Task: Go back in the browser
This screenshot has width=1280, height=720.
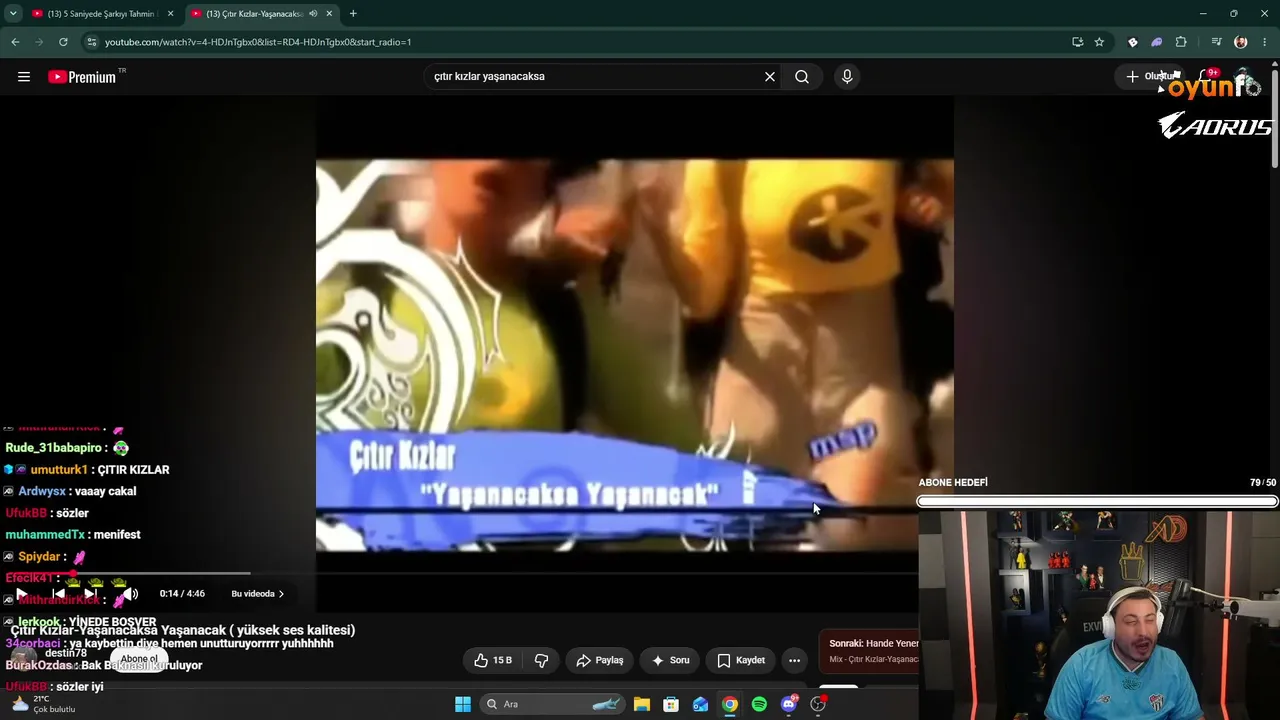Action: coord(15,42)
